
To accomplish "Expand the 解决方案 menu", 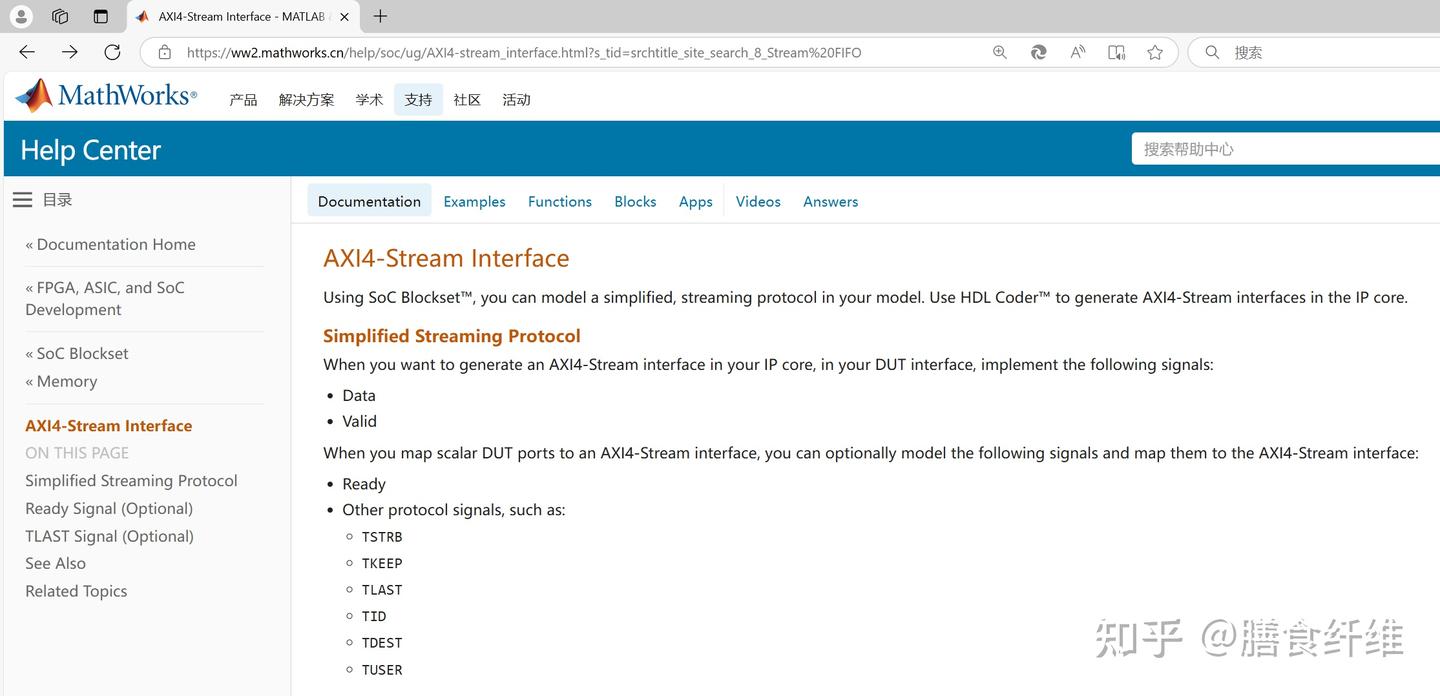I will 306,100.
